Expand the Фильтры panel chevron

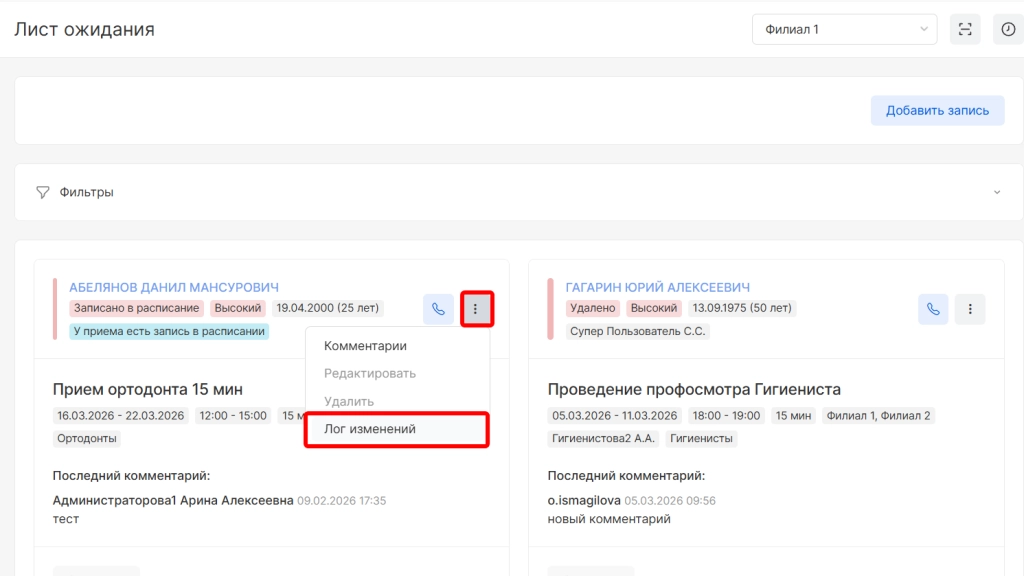click(x=996, y=192)
